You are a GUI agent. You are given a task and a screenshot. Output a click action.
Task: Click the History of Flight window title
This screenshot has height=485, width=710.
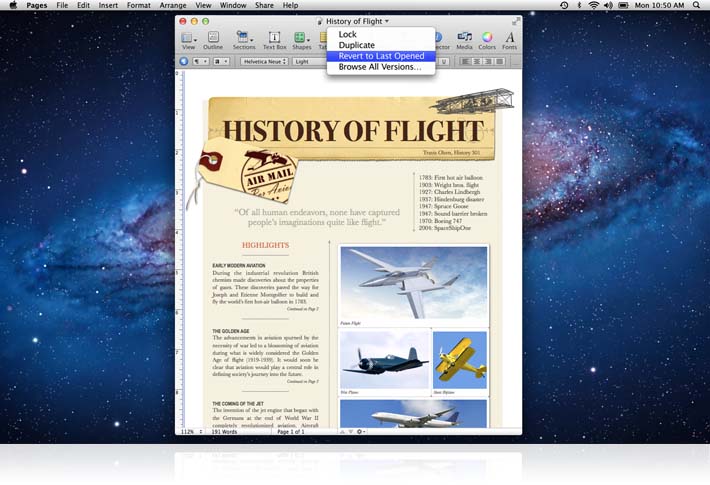pyautogui.click(x=353, y=21)
